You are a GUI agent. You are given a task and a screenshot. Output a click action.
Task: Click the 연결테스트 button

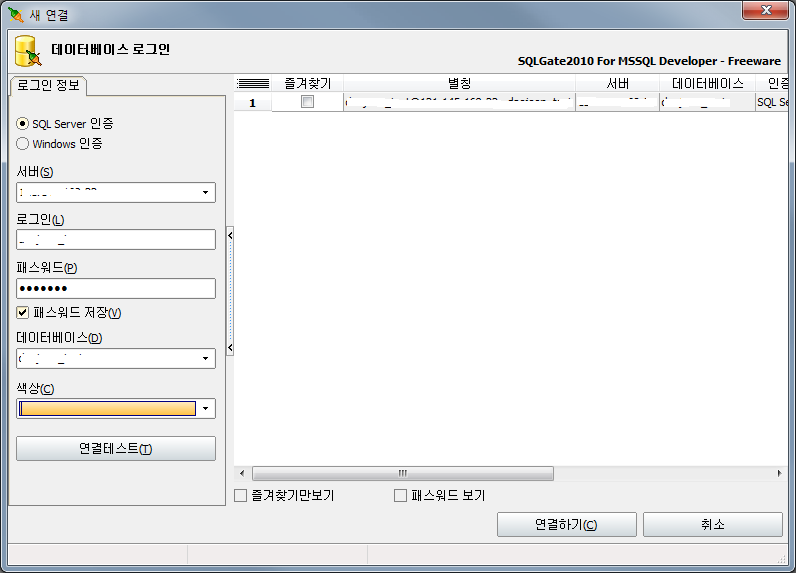point(116,449)
